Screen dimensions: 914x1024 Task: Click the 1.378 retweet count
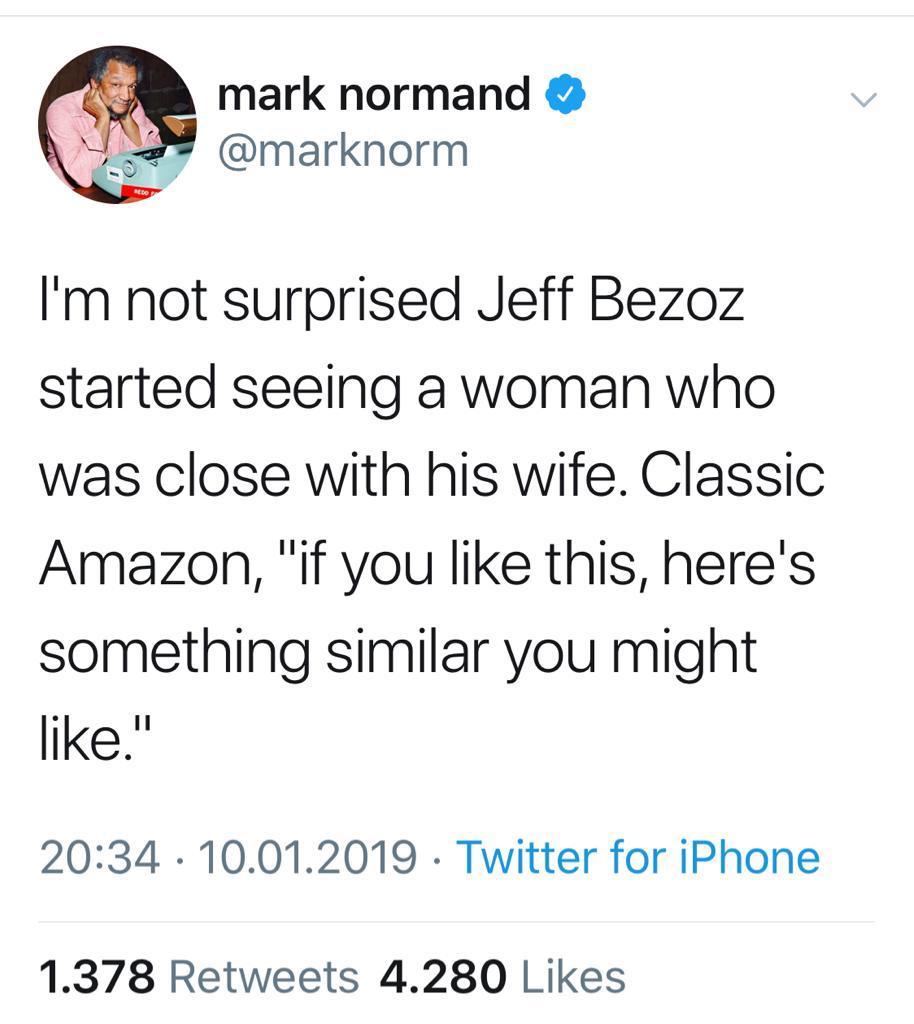pyautogui.click(x=96, y=977)
